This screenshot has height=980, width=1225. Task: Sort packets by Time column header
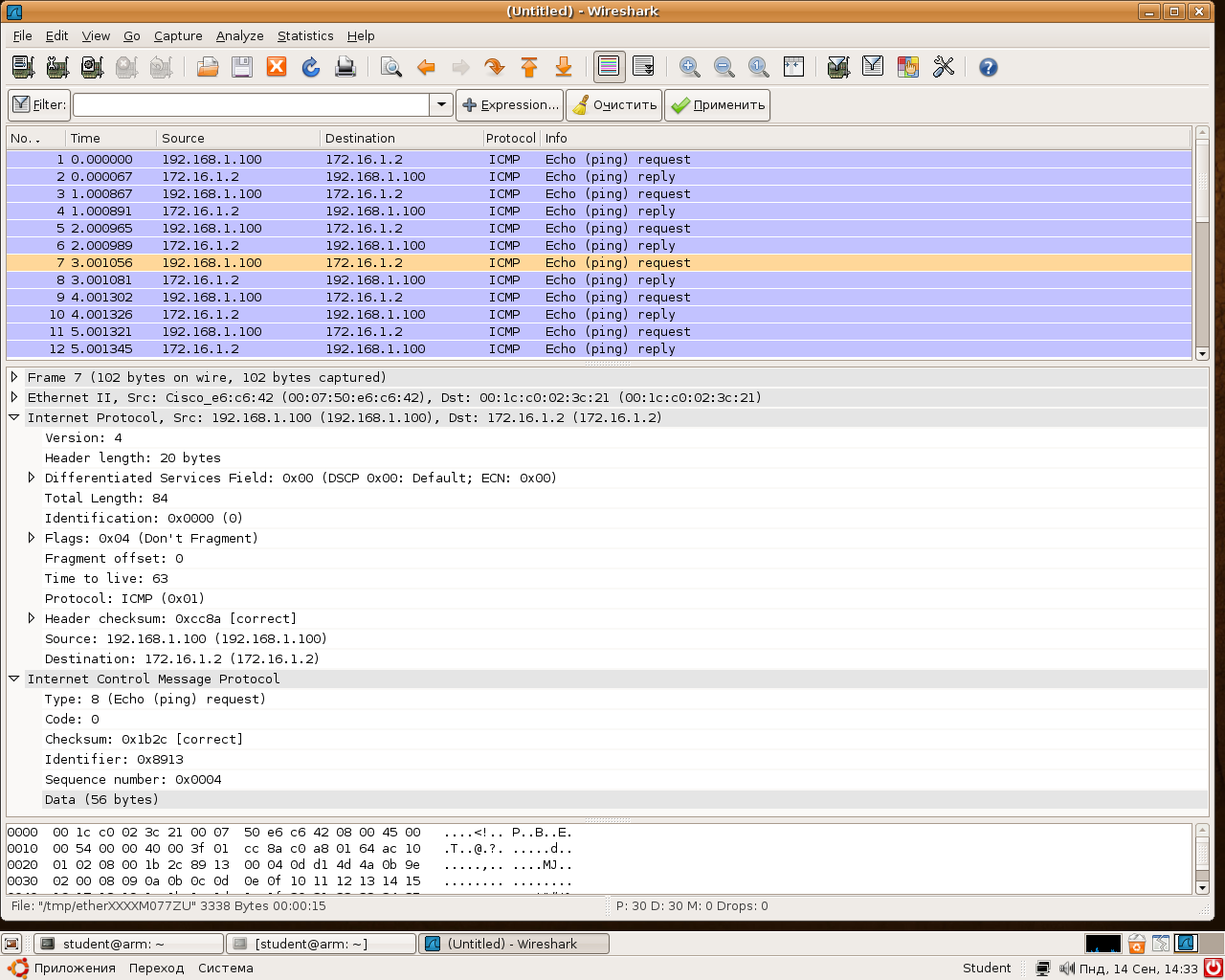point(111,138)
